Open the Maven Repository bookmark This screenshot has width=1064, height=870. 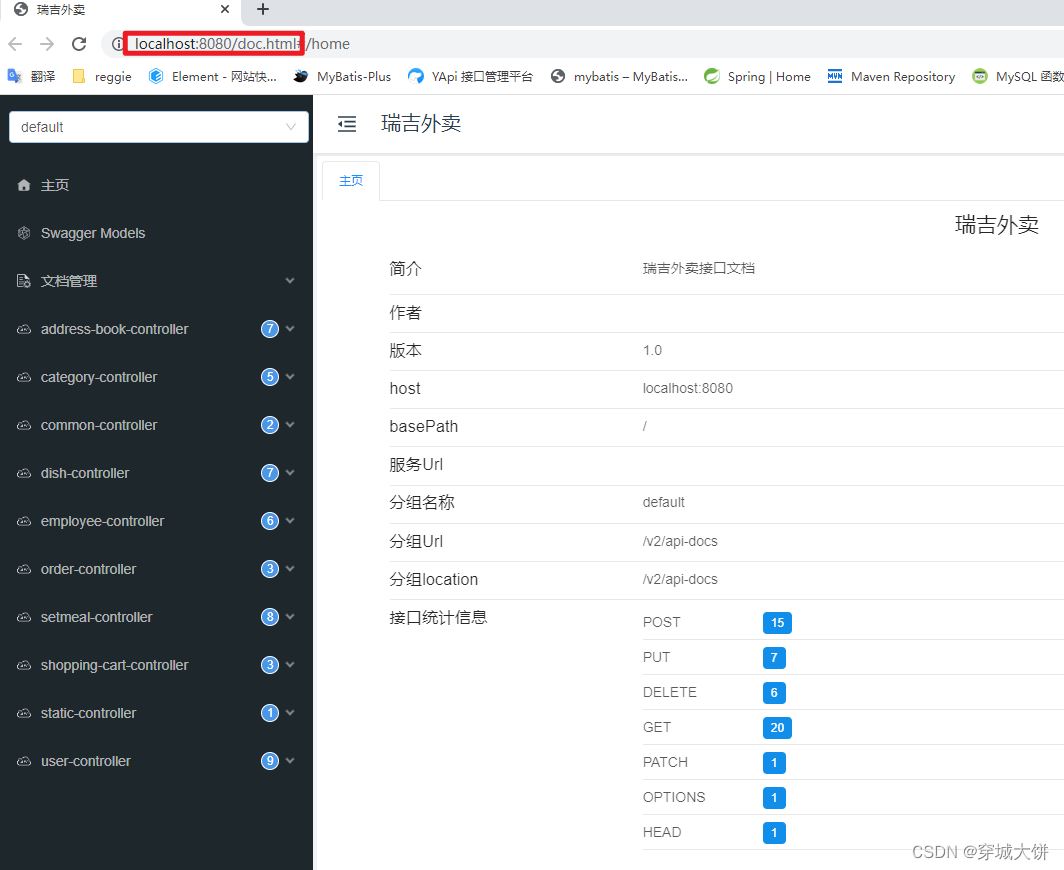(x=891, y=77)
